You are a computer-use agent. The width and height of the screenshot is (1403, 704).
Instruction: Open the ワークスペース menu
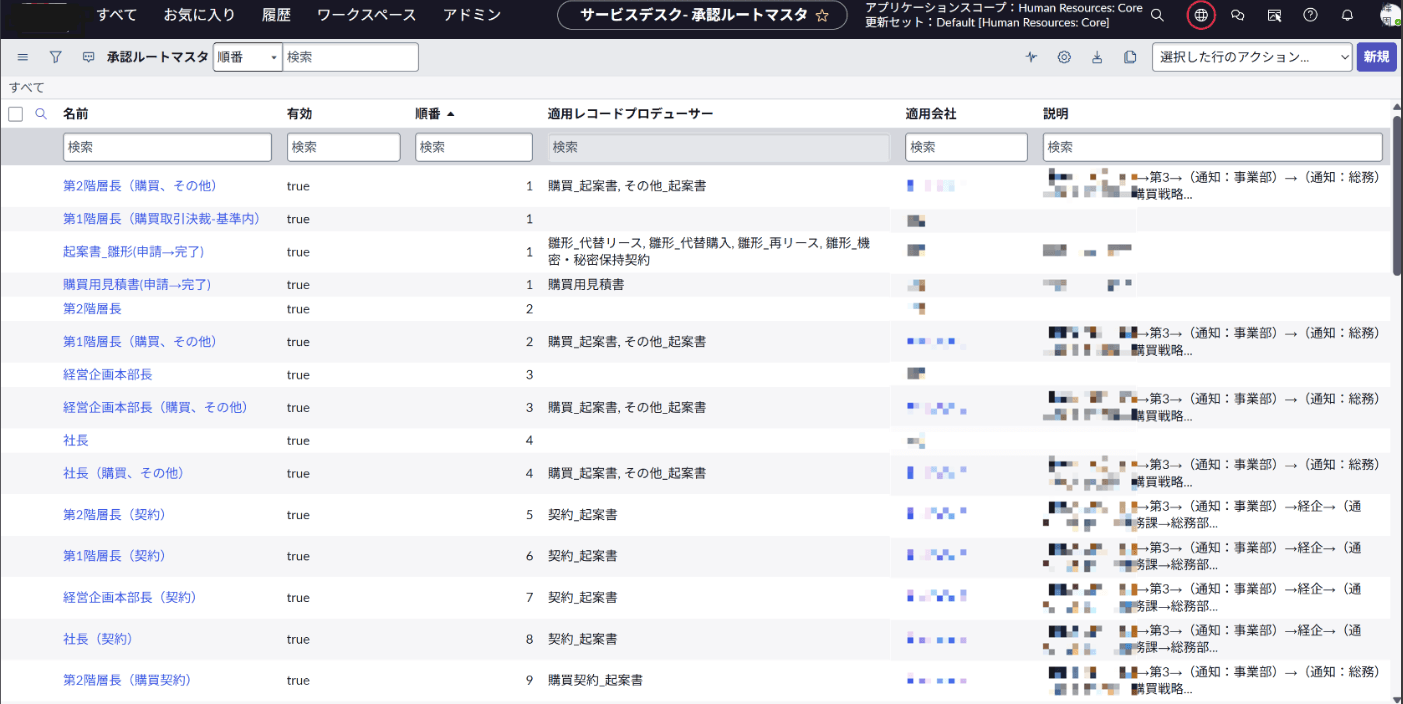point(366,15)
